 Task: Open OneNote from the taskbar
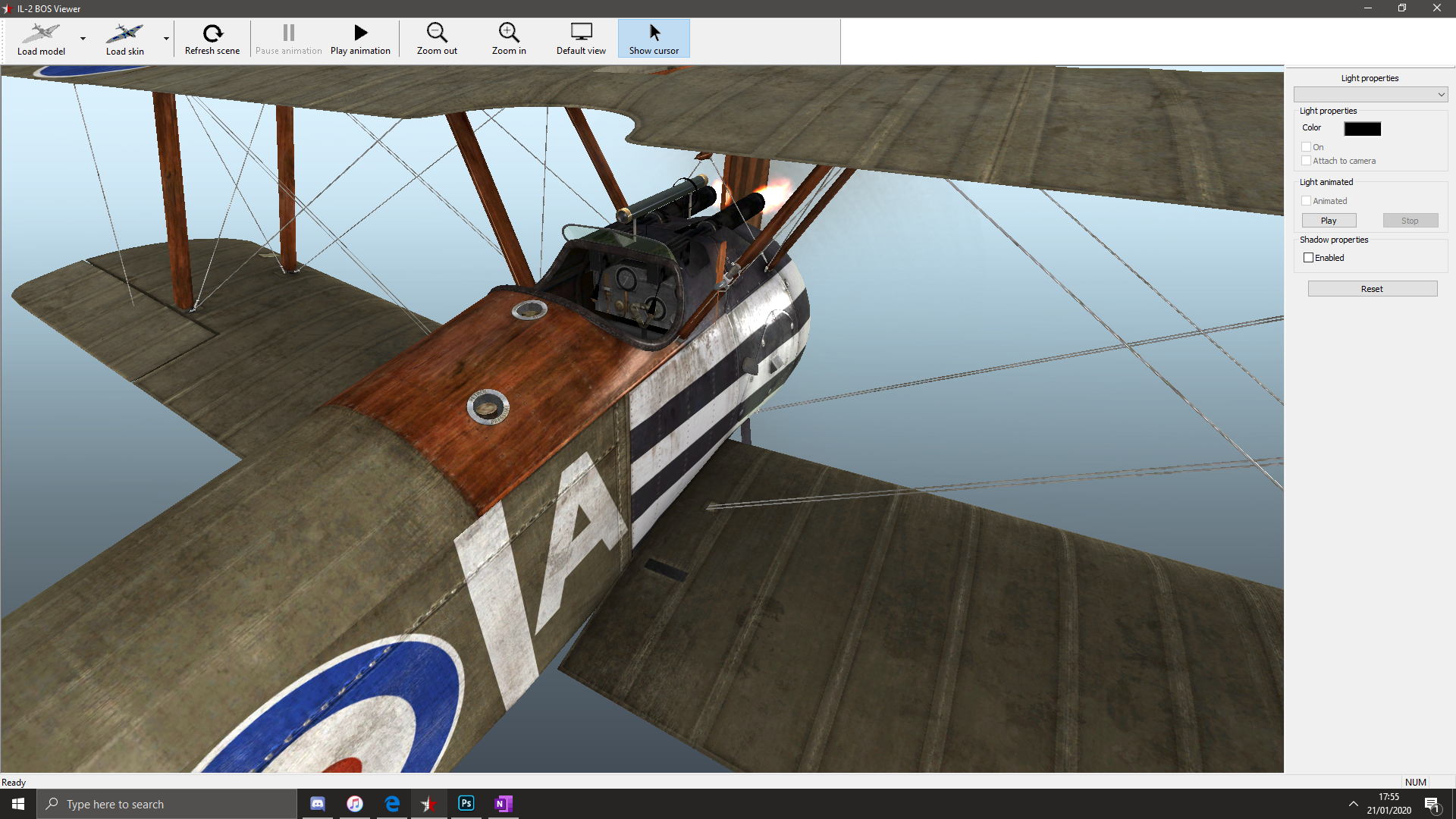pyautogui.click(x=504, y=804)
